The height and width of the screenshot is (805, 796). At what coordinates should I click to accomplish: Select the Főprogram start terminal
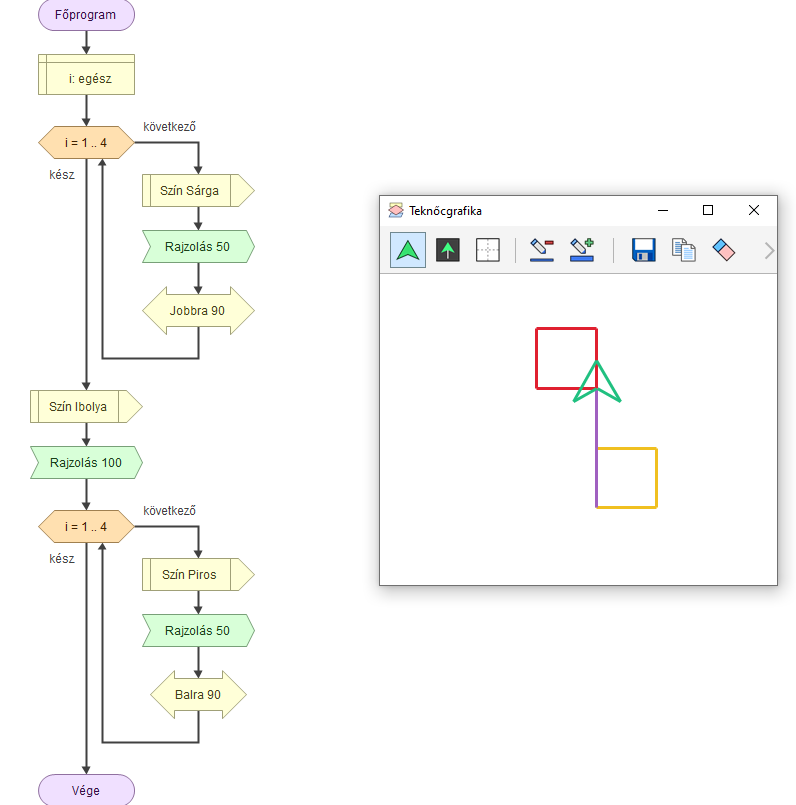(x=86, y=15)
